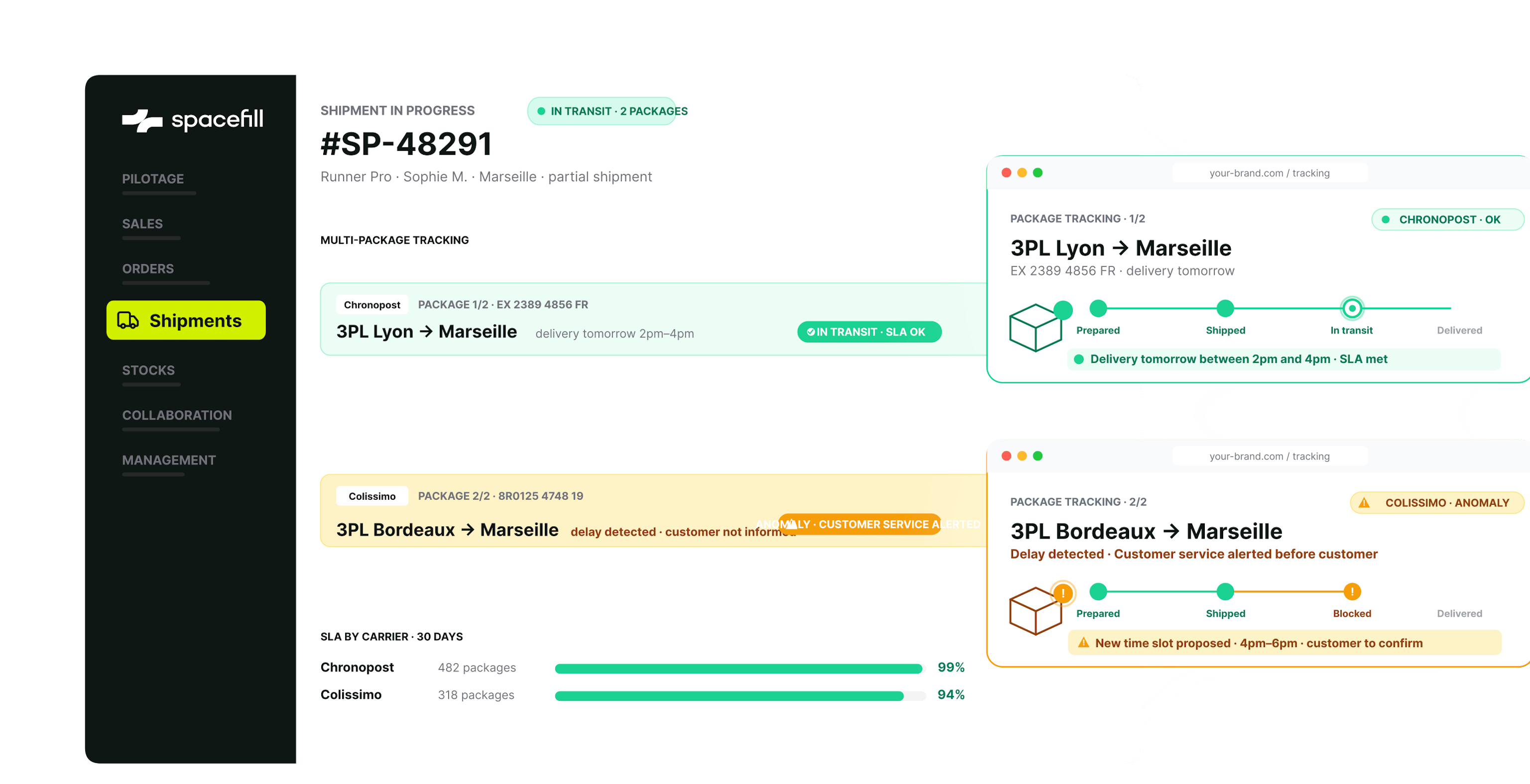This screenshot has width=1530, height=784.
Task: Click the Chronopost 99% SLA progress bar
Action: [740, 669]
